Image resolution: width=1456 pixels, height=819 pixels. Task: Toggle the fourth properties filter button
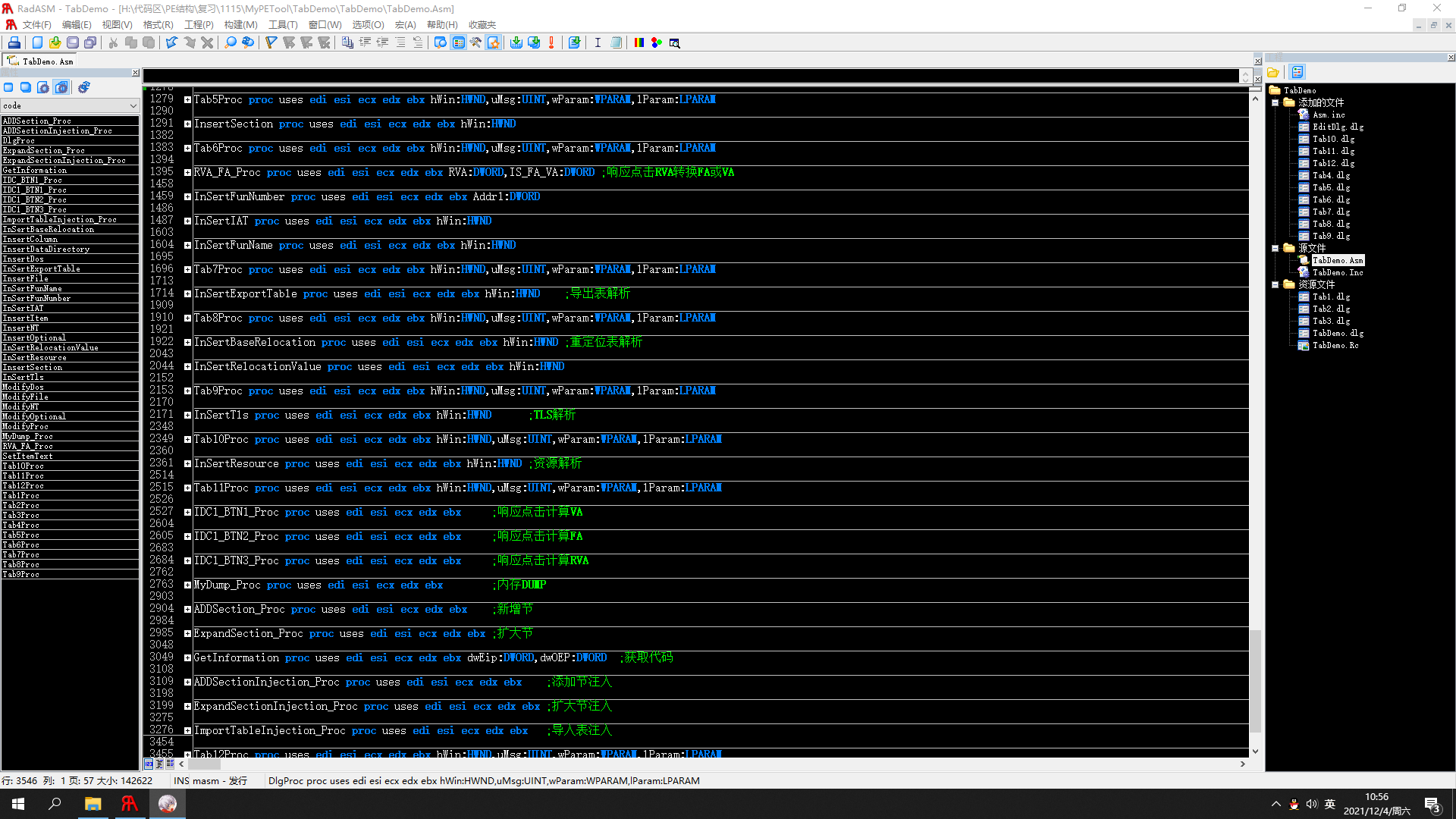62,87
